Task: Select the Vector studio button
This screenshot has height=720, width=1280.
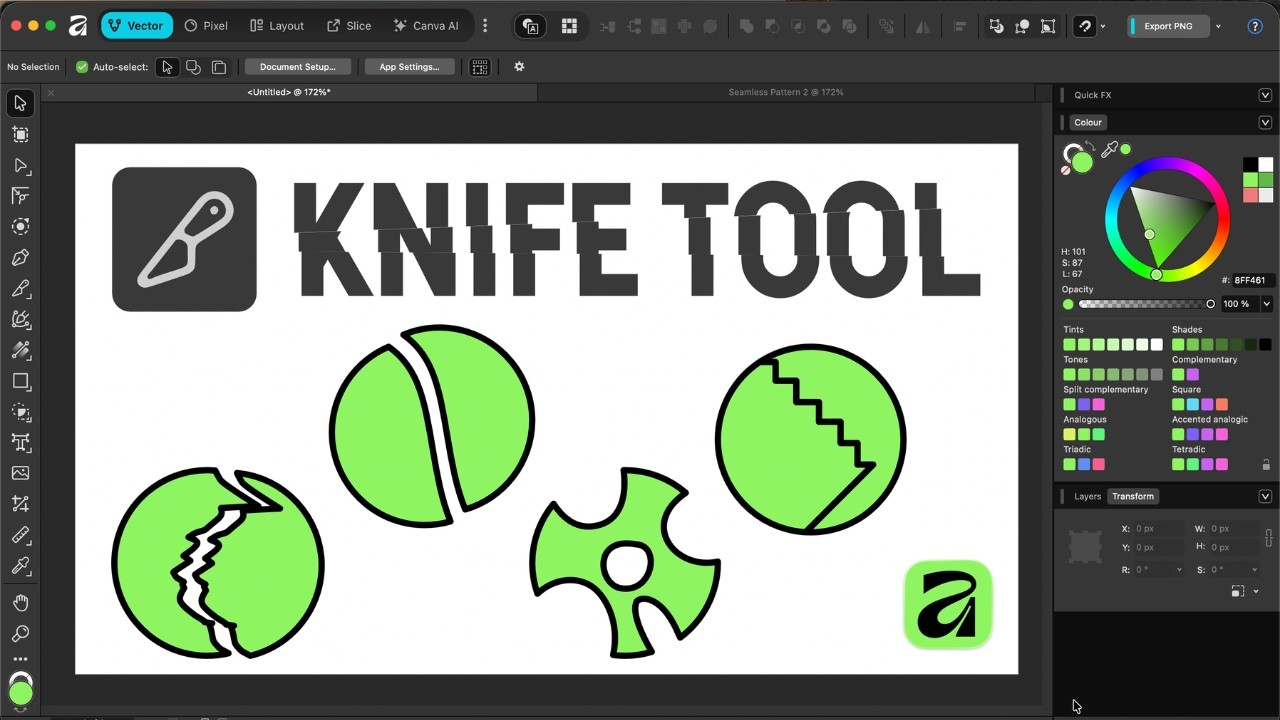Action: pyautogui.click(x=136, y=26)
